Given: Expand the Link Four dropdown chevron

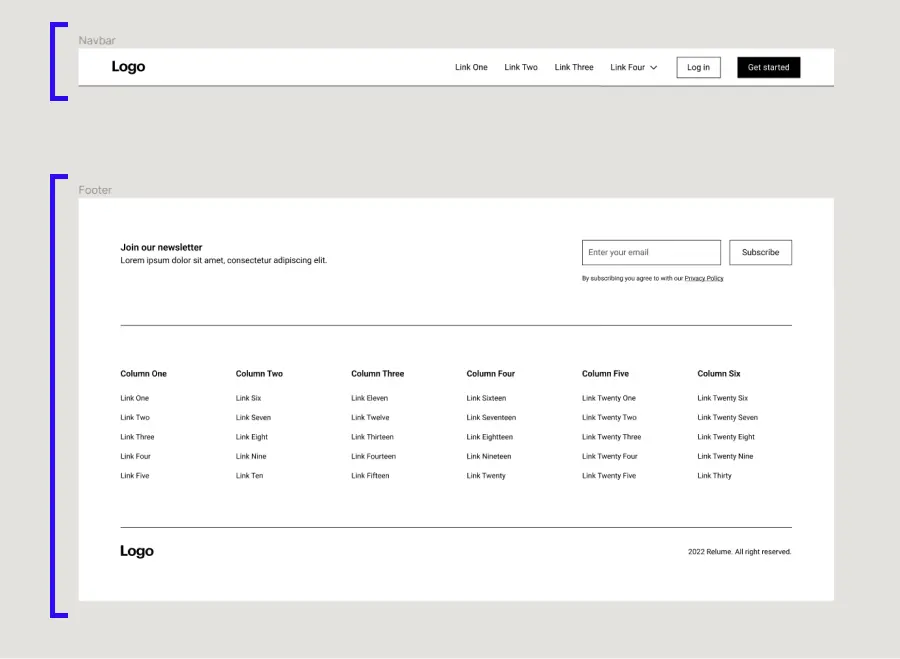Looking at the screenshot, I should point(653,68).
